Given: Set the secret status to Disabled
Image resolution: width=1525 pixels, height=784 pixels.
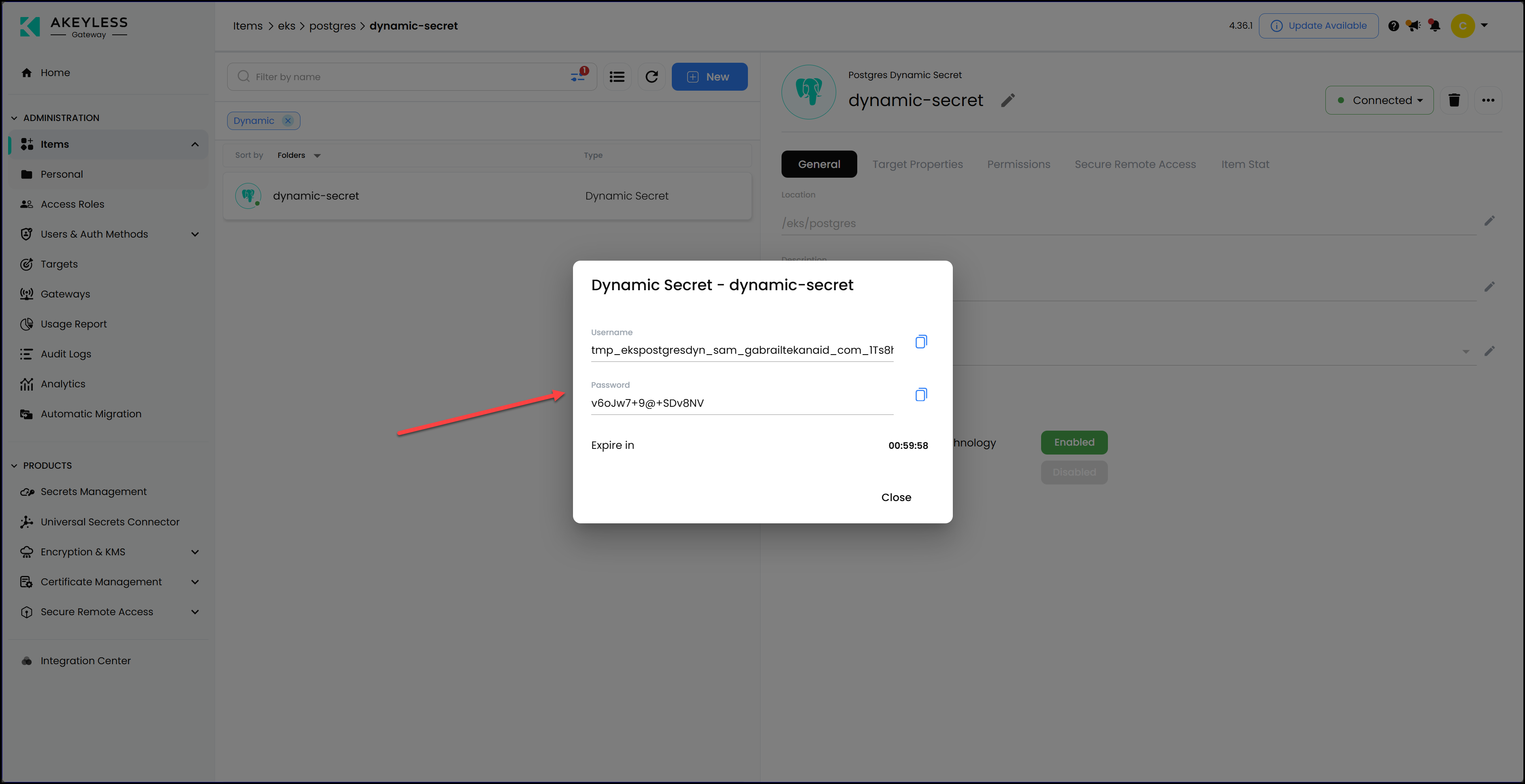Looking at the screenshot, I should 1074,472.
